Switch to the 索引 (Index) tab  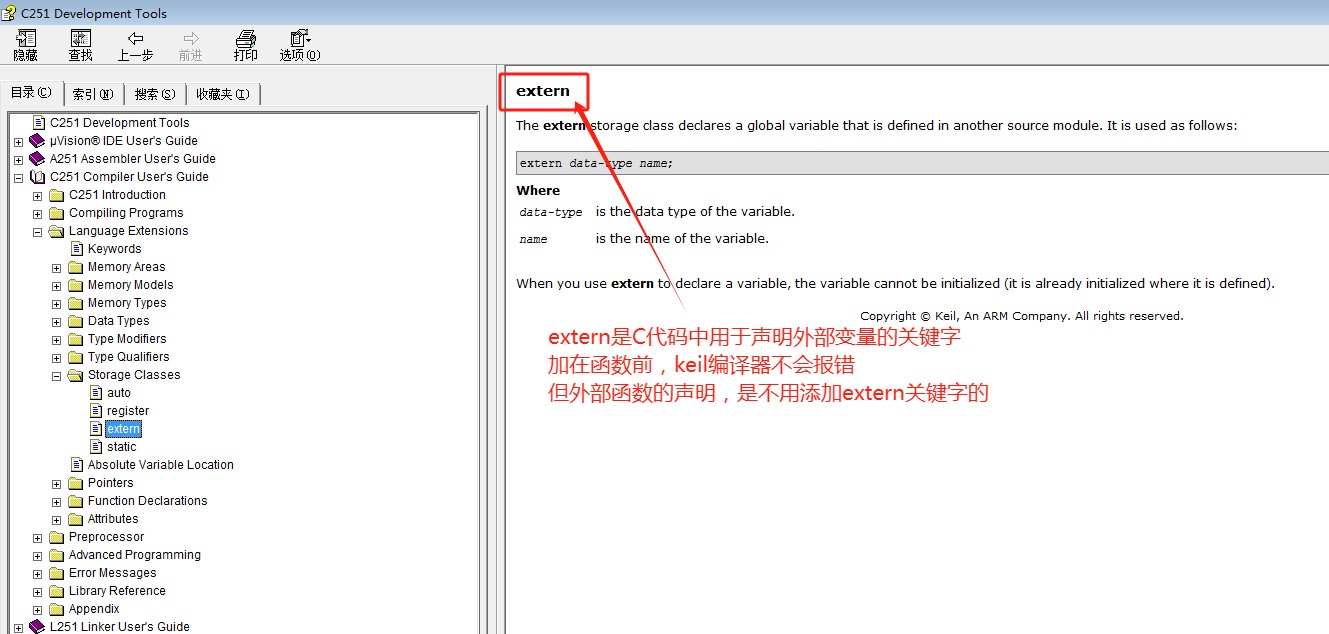(93, 94)
